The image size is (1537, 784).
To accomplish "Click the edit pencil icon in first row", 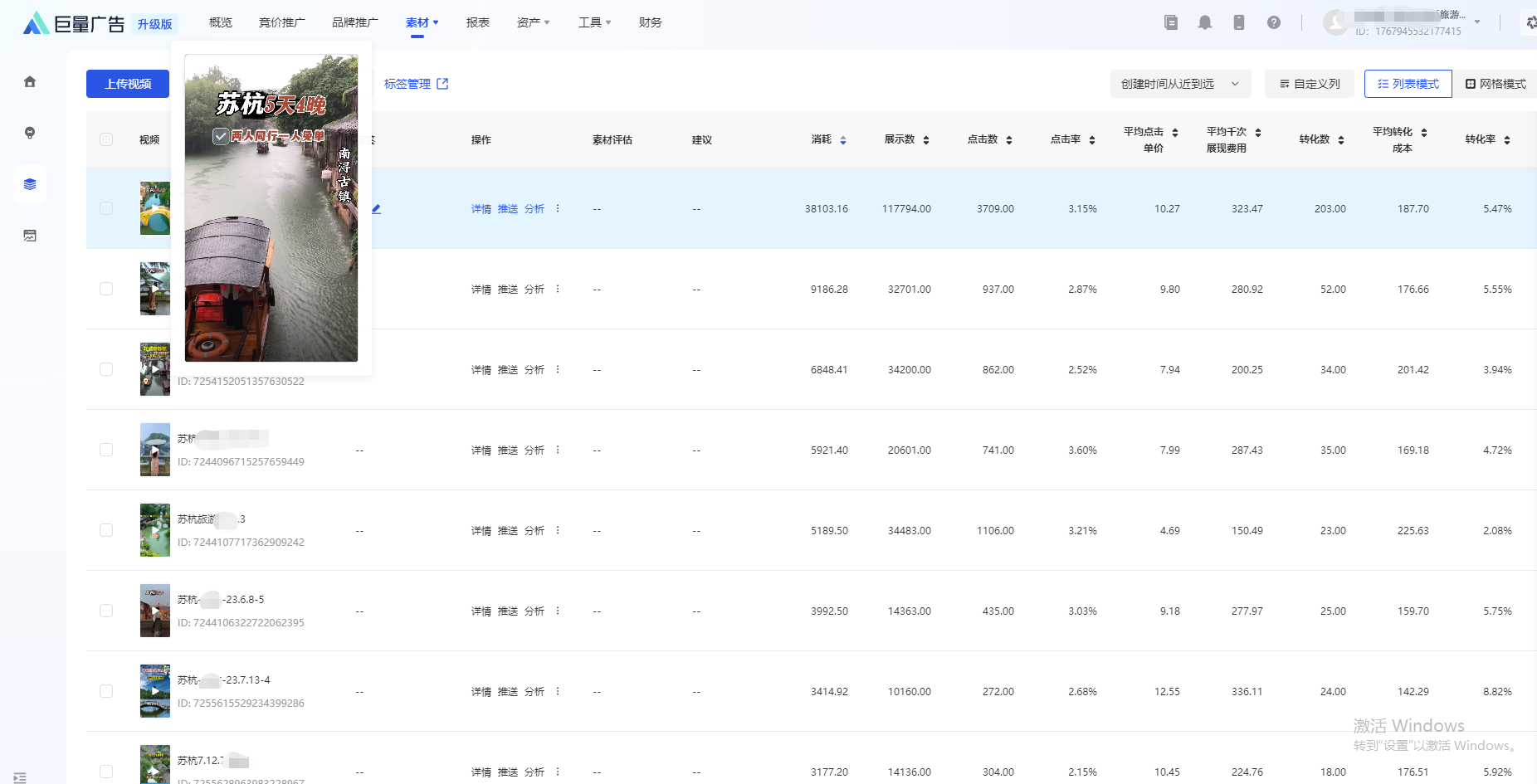I will pos(376,209).
